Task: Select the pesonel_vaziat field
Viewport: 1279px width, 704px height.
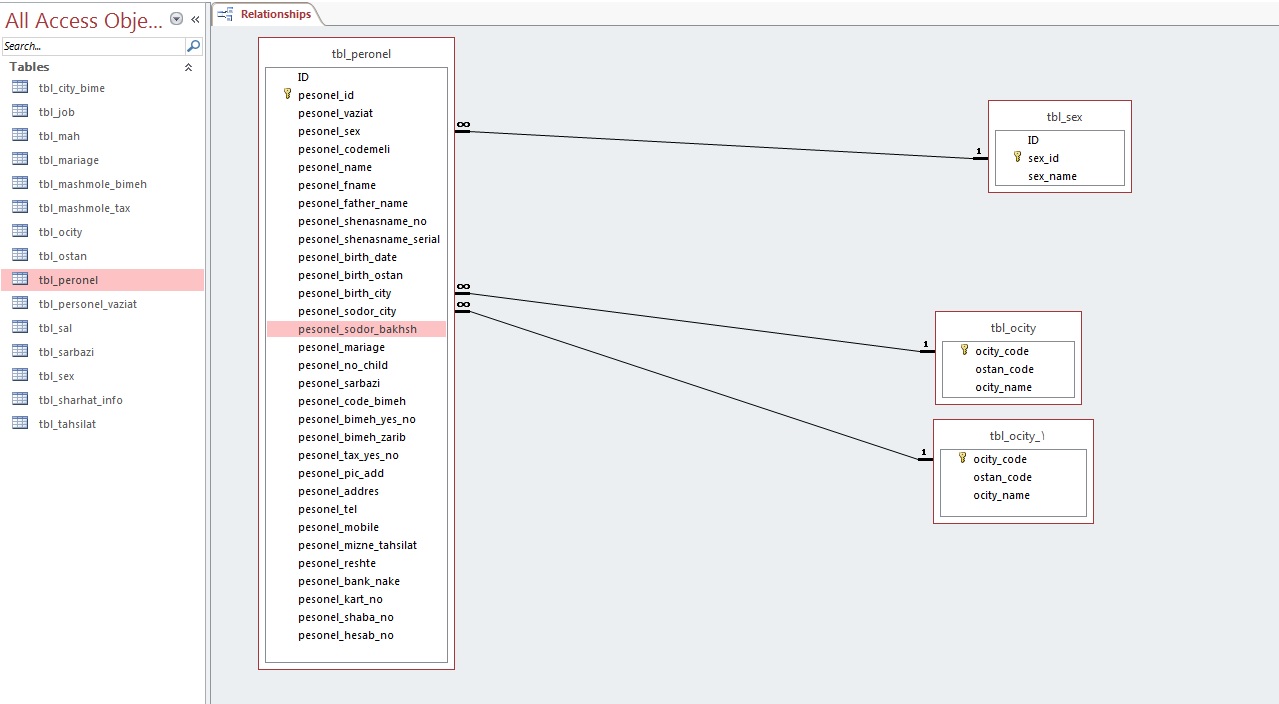Action: pos(356,113)
